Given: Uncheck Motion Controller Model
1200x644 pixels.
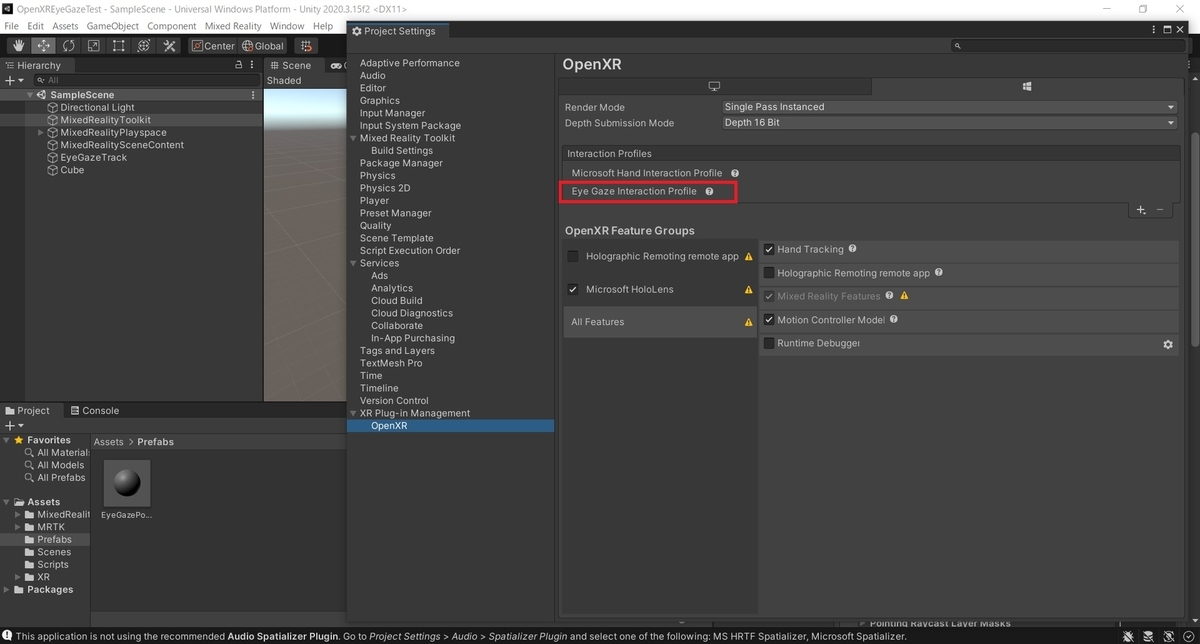Looking at the screenshot, I should point(769,320).
